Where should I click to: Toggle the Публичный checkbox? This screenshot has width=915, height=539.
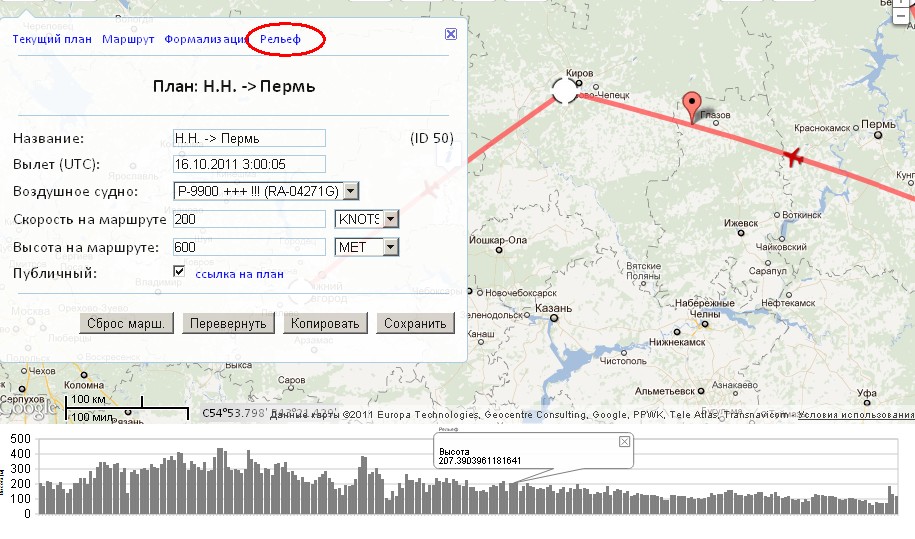tap(179, 271)
